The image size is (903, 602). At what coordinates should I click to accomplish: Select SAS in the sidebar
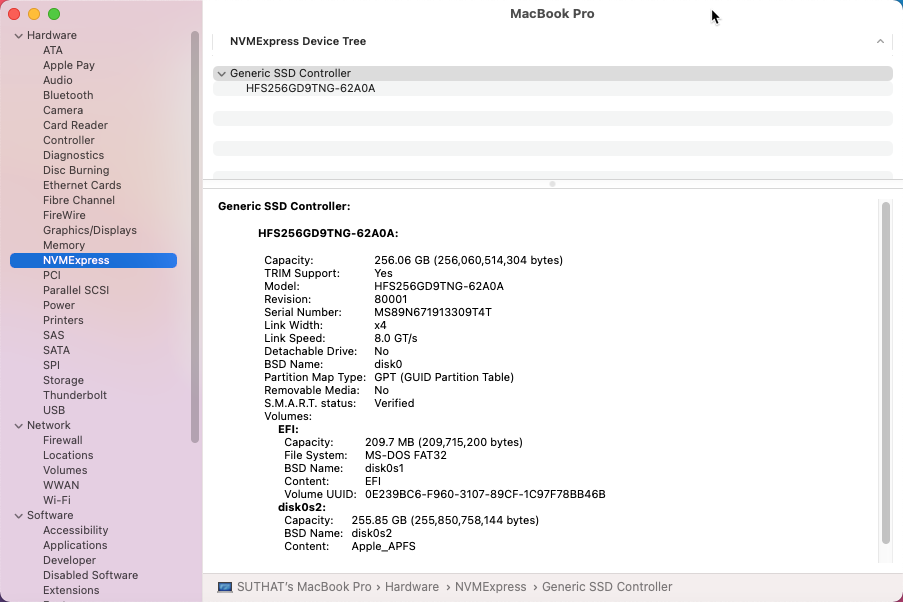(54, 335)
